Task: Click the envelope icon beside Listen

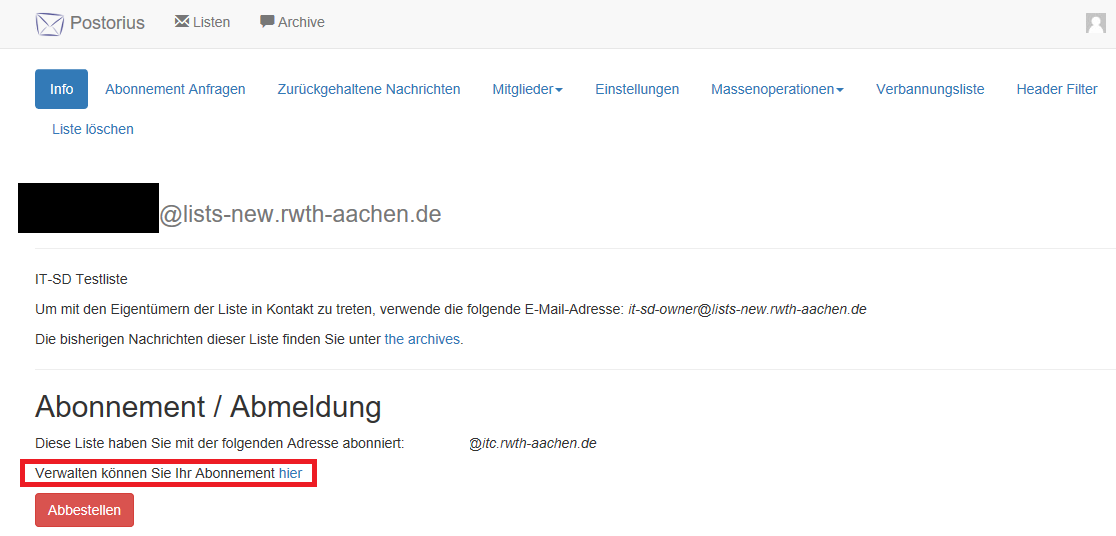Action: (181, 21)
